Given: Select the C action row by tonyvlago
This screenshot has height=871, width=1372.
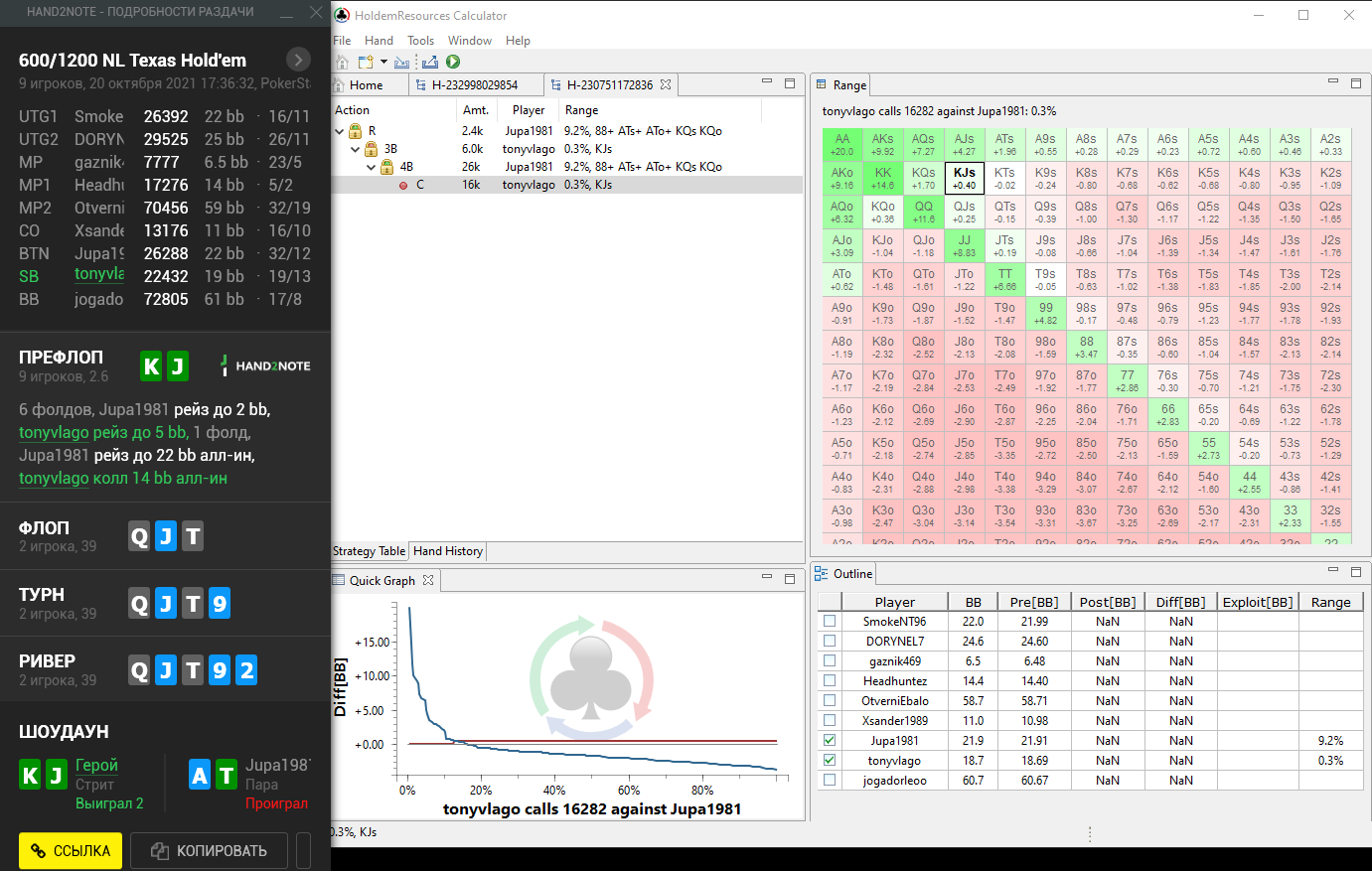Looking at the screenshot, I should [x=567, y=185].
